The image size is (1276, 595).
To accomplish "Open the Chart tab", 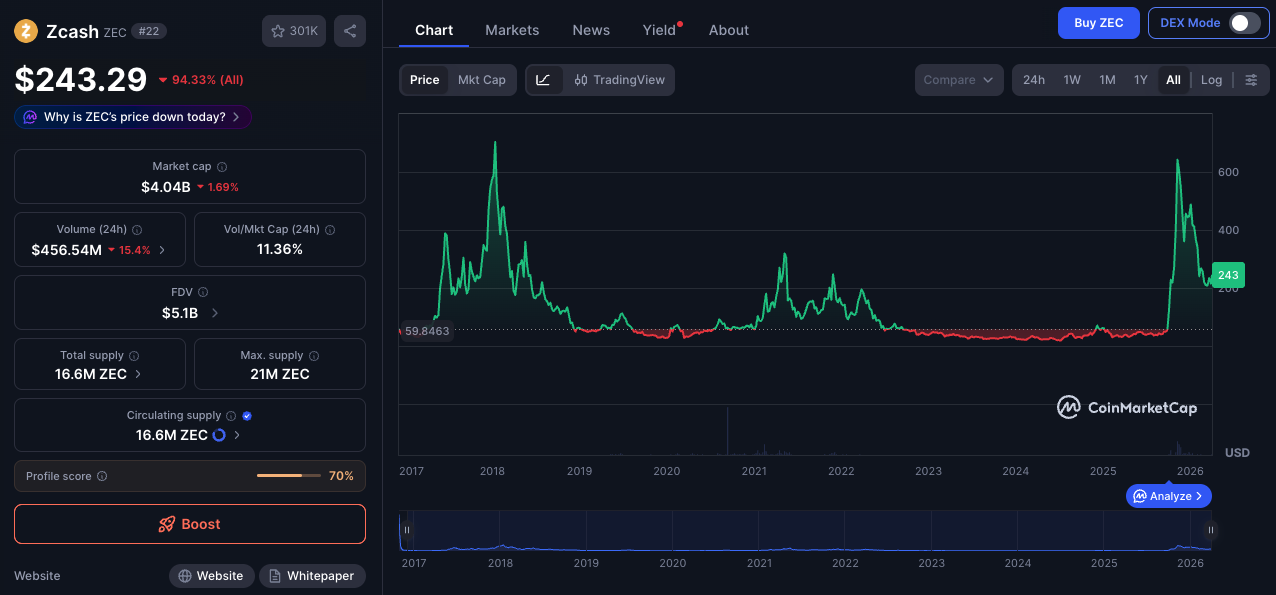I will [x=434, y=30].
